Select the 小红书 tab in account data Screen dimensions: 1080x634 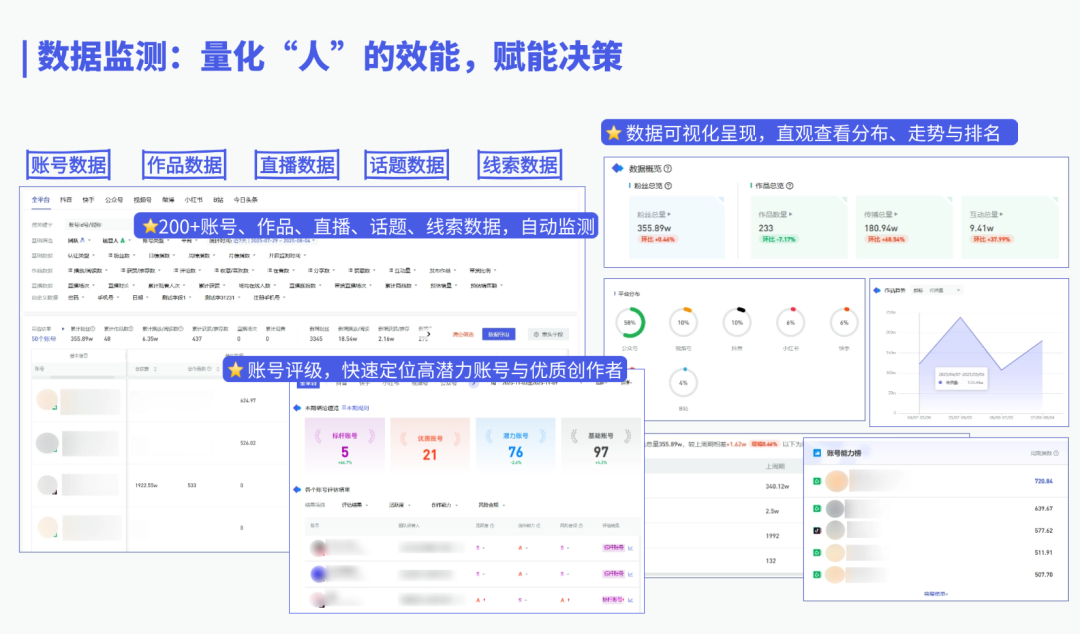(181, 199)
